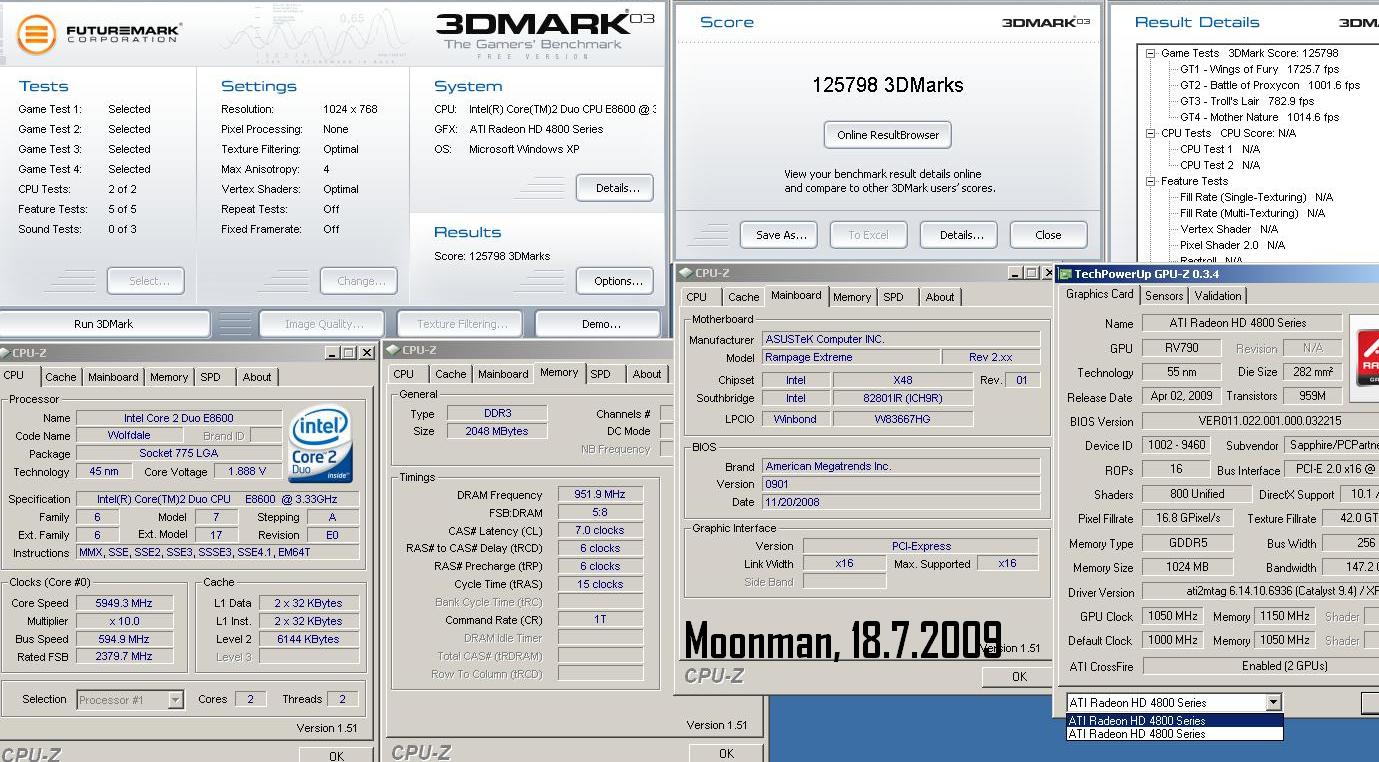Click the Image Quality... button

[x=324, y=324]
